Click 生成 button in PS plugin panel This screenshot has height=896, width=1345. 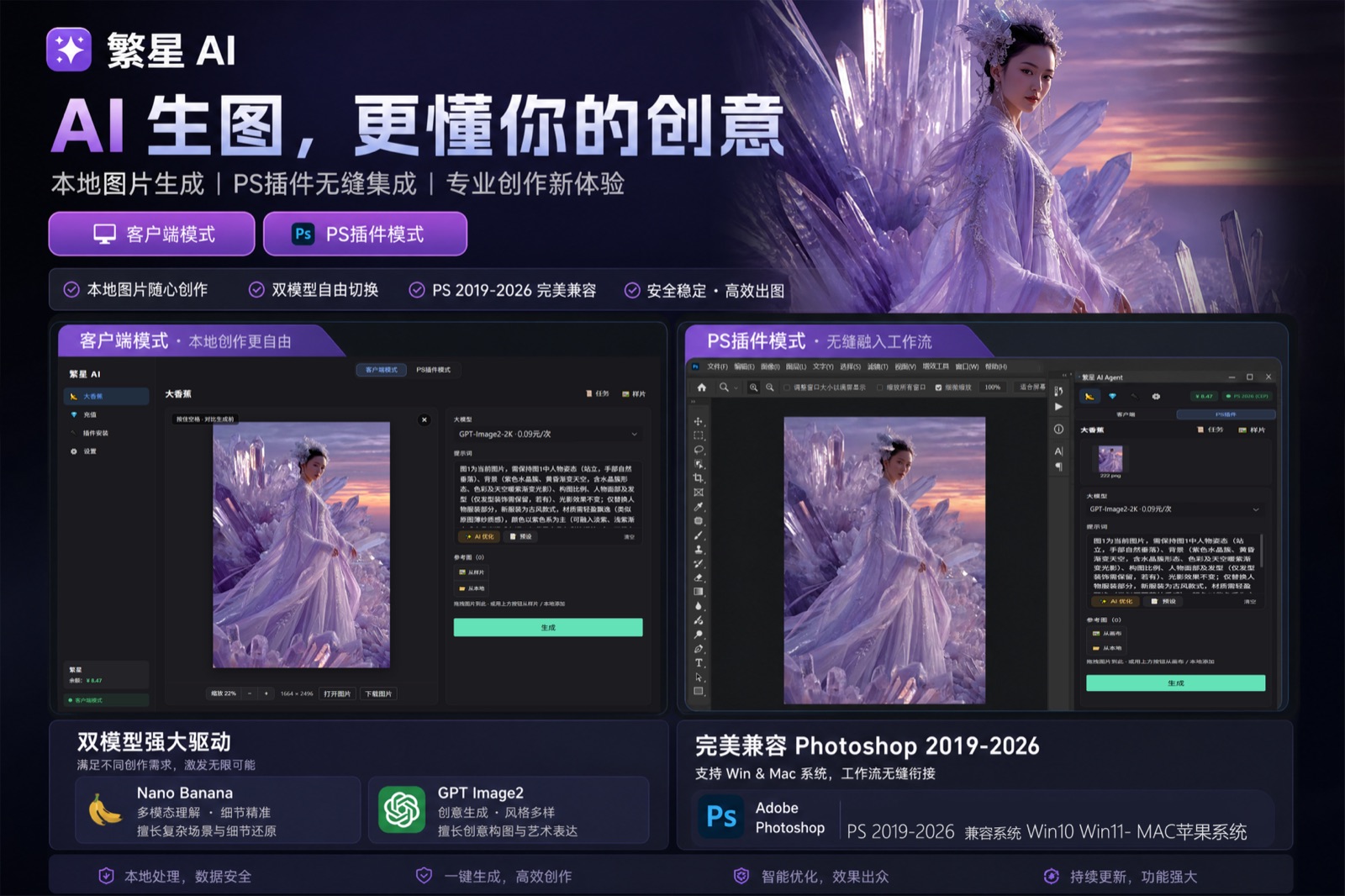[x=1175, y=683]
